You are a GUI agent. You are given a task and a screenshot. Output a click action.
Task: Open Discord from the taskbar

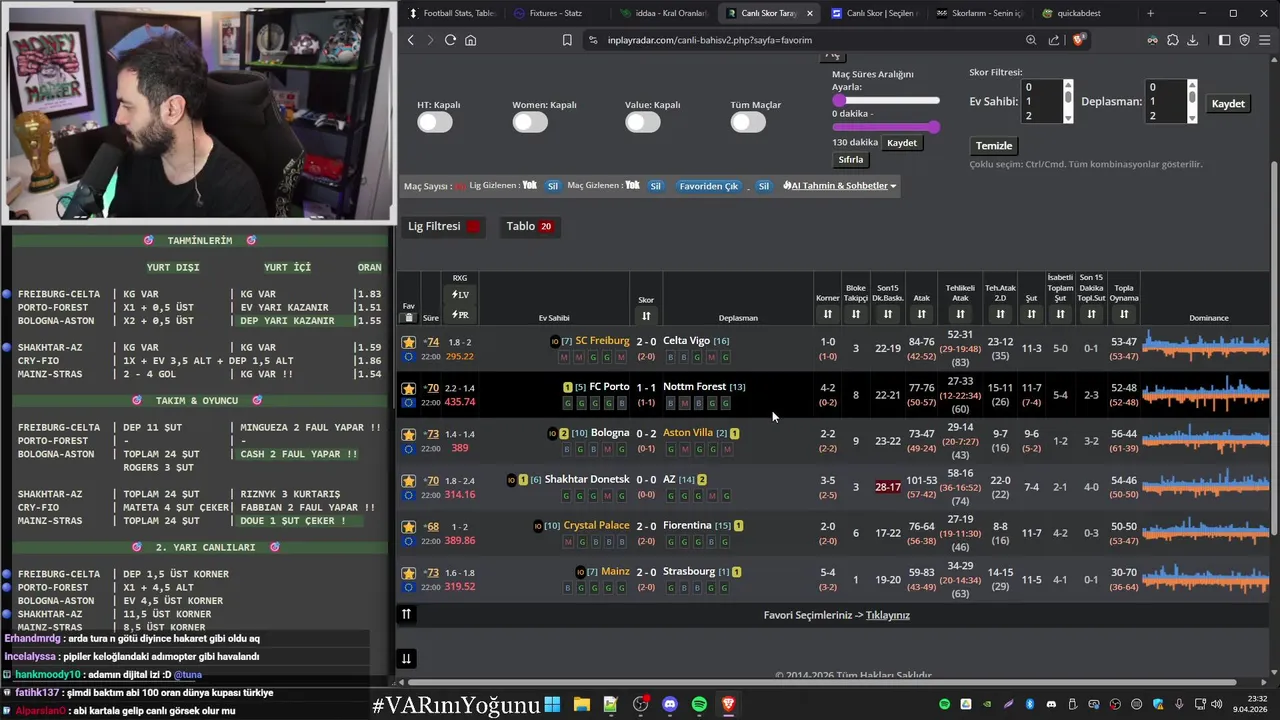(x=670, y=704)
